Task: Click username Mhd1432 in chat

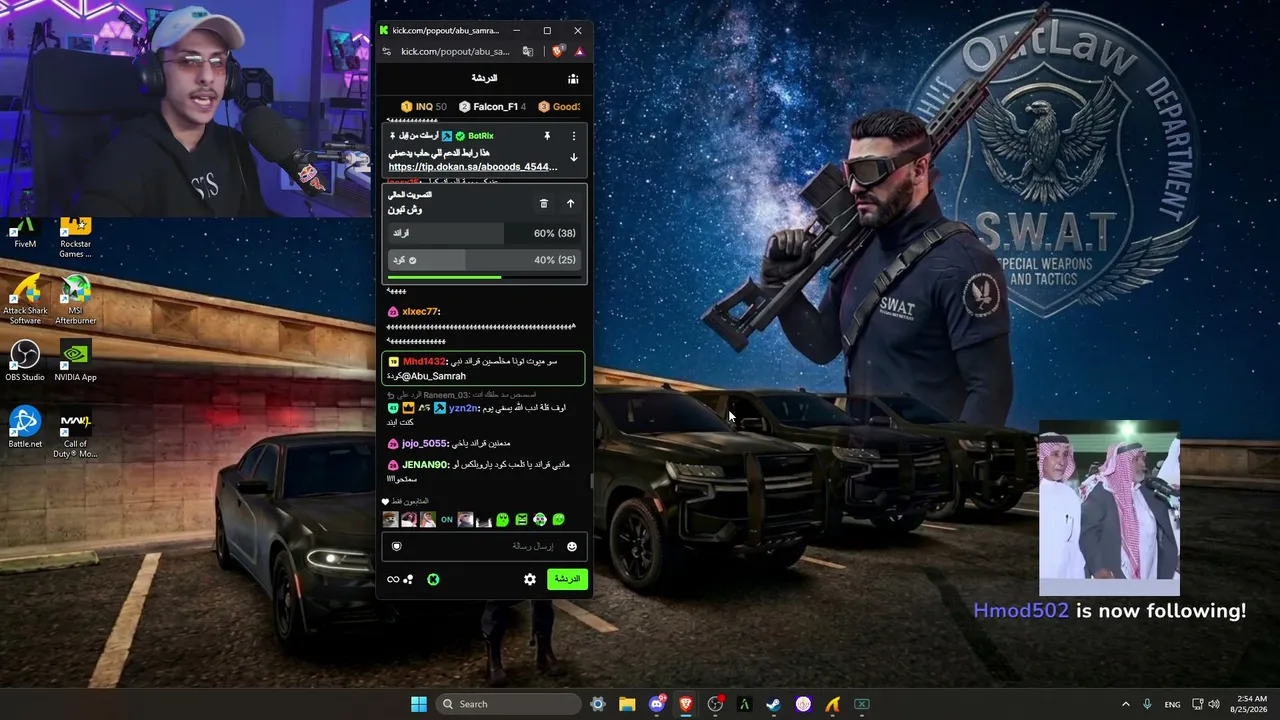Action: [x=424, y=361]
